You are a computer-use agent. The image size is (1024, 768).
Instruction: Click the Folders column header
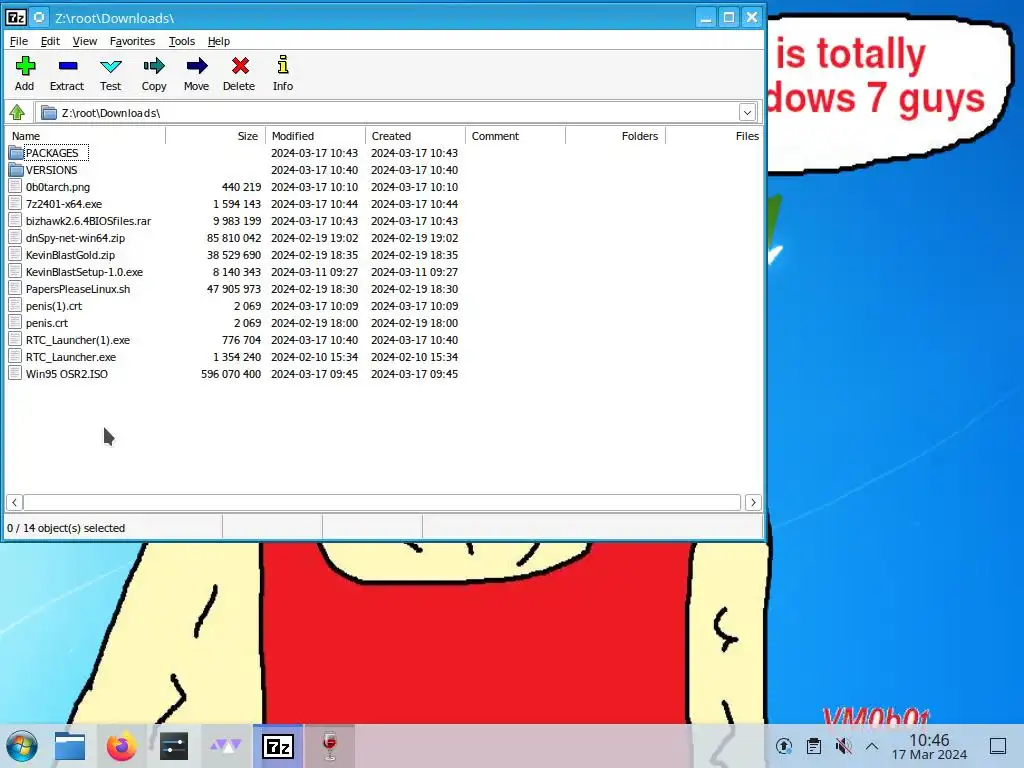tap(616, 136)
